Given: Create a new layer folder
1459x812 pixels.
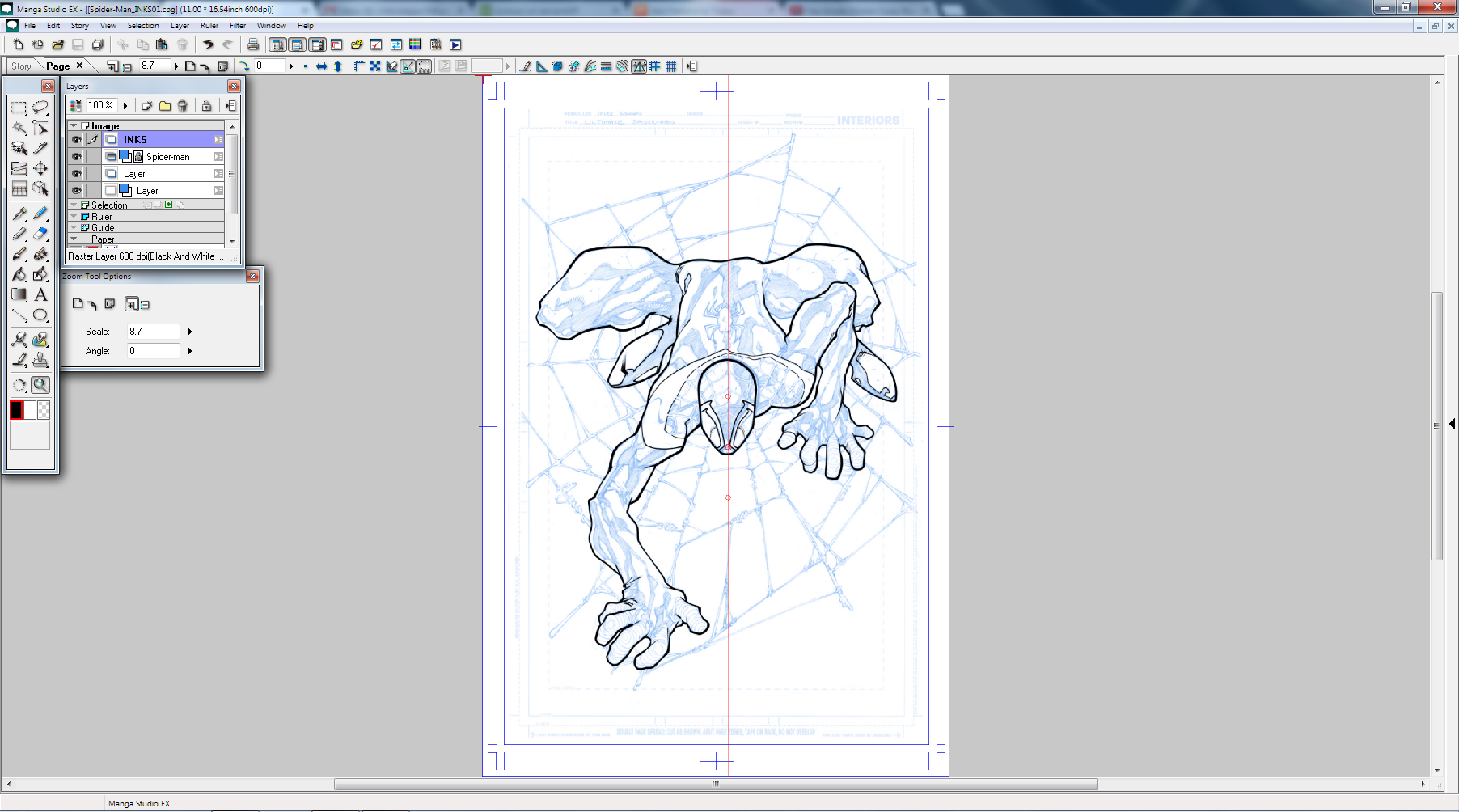Looking at the screenshot, I should tap(165, 105).
